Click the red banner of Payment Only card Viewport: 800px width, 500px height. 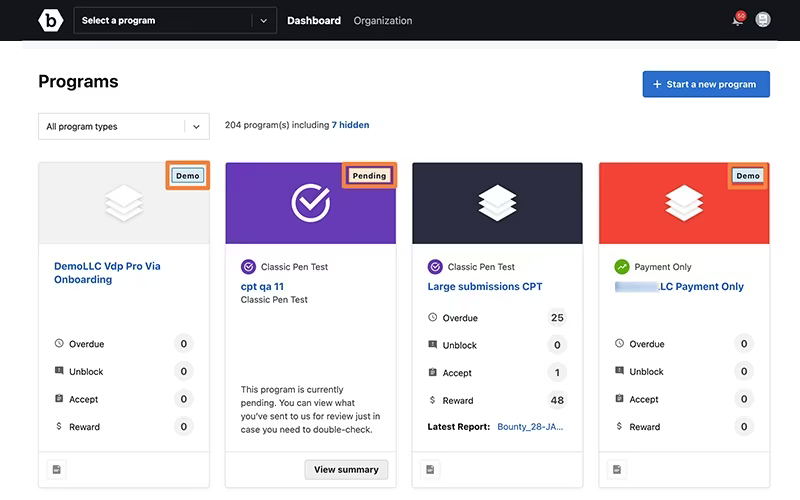[x=684, y=203]
